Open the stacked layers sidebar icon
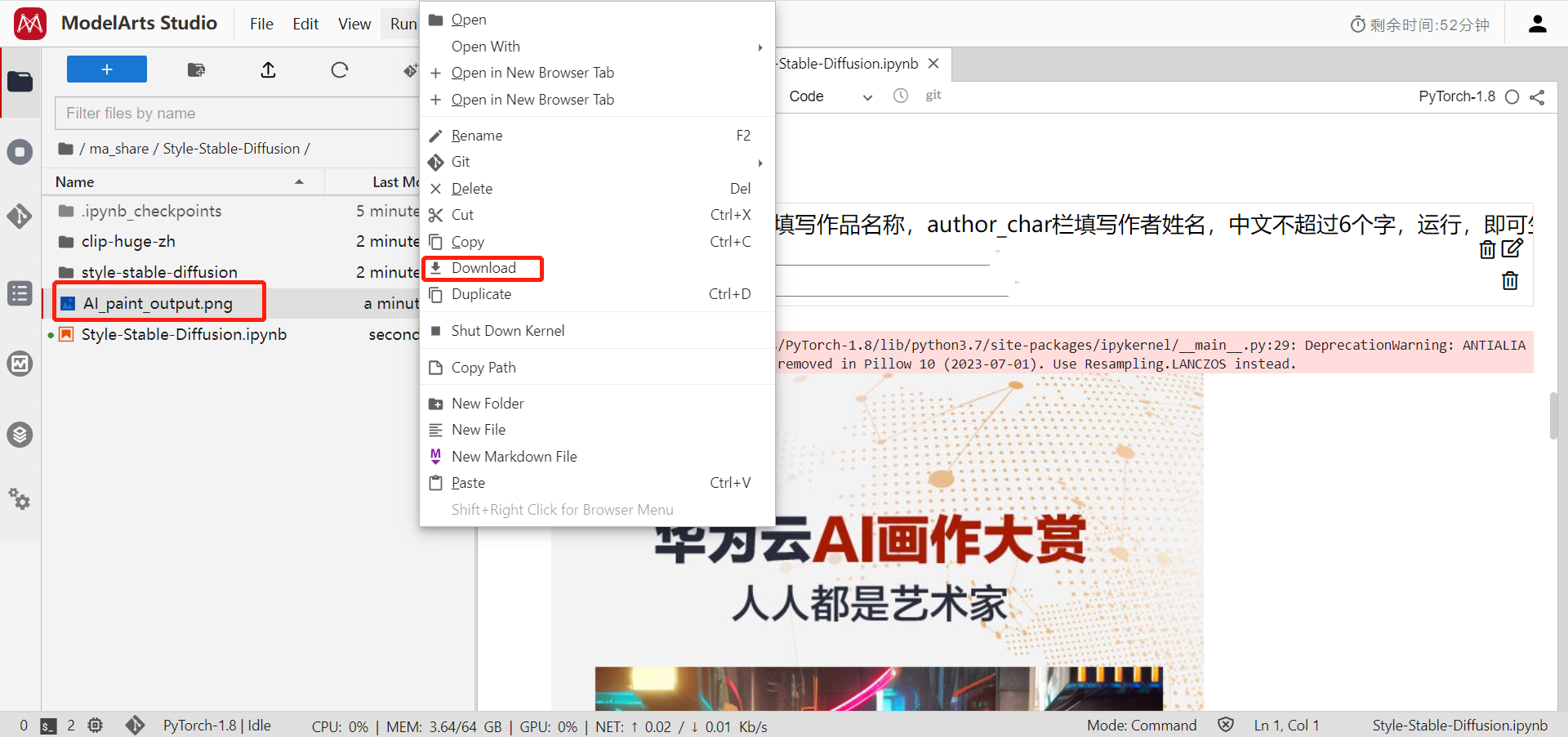This screenshot has width=1568, height=737. (x=20, y=434)
